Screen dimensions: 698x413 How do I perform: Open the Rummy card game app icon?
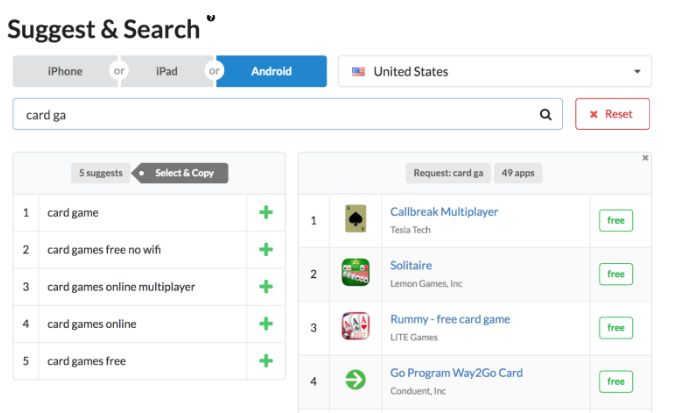356,326
